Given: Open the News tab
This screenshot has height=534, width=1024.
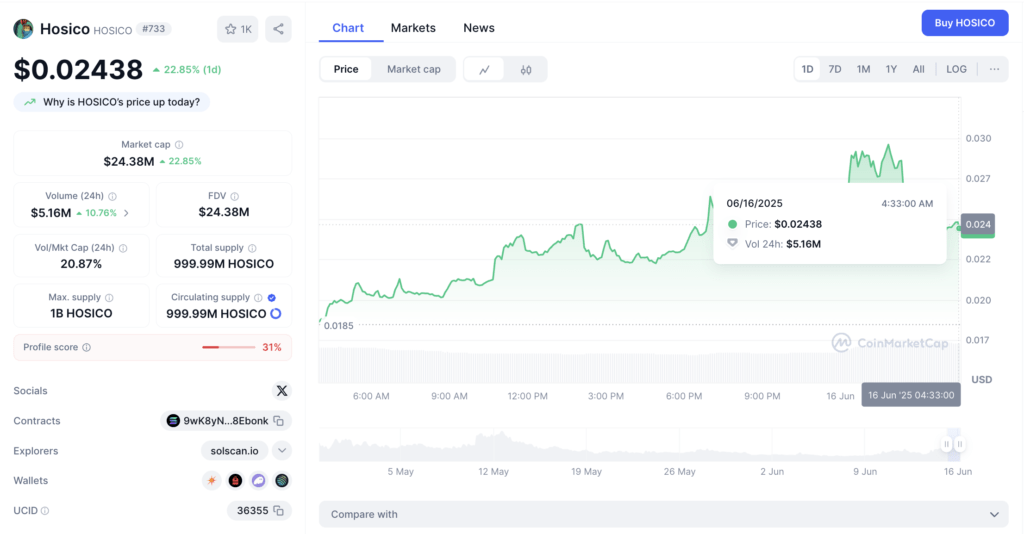Looking at the screenshot, I should tap(479, 28).
